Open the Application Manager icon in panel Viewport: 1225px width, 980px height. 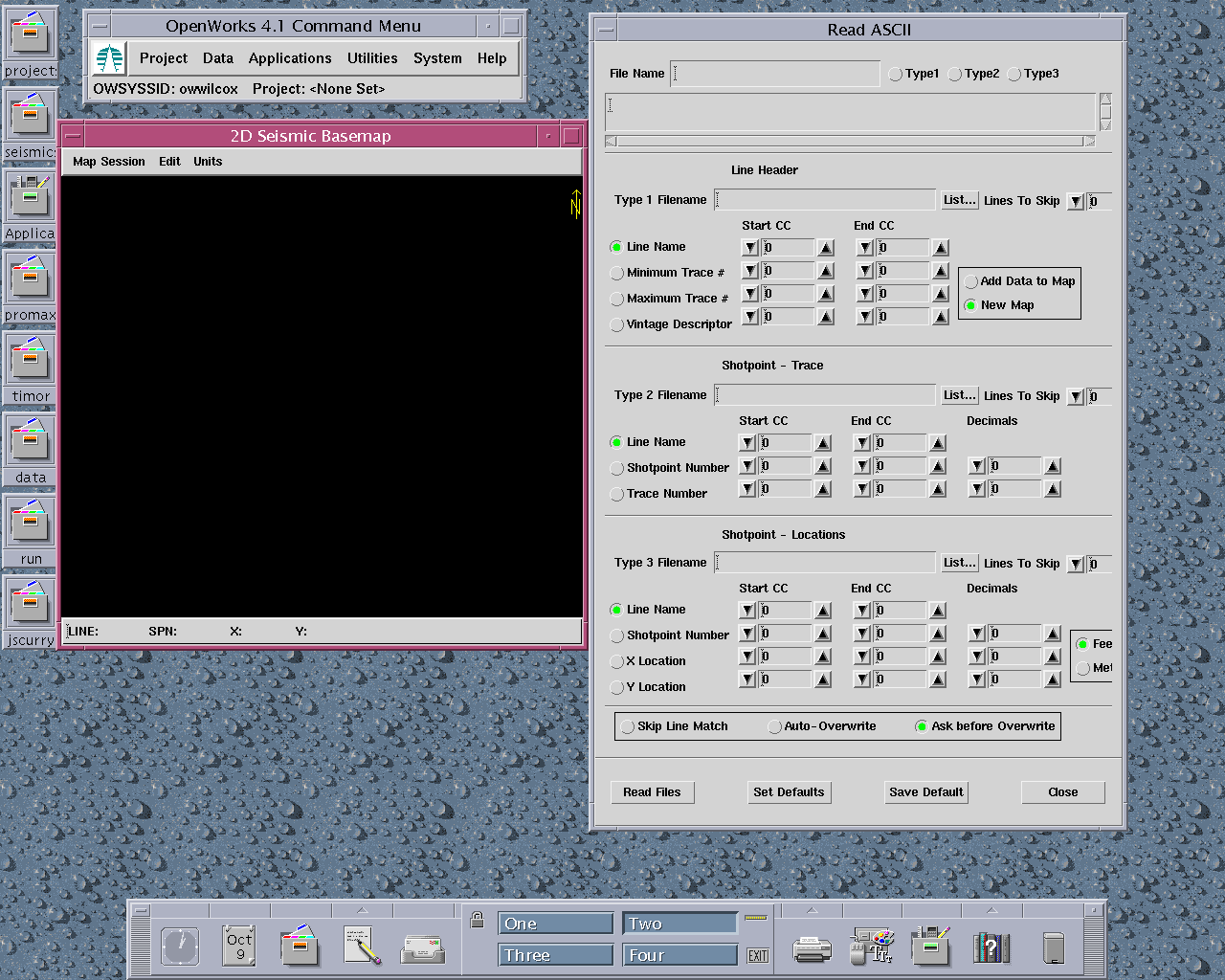pyautogui.click(x=930, y=946)
